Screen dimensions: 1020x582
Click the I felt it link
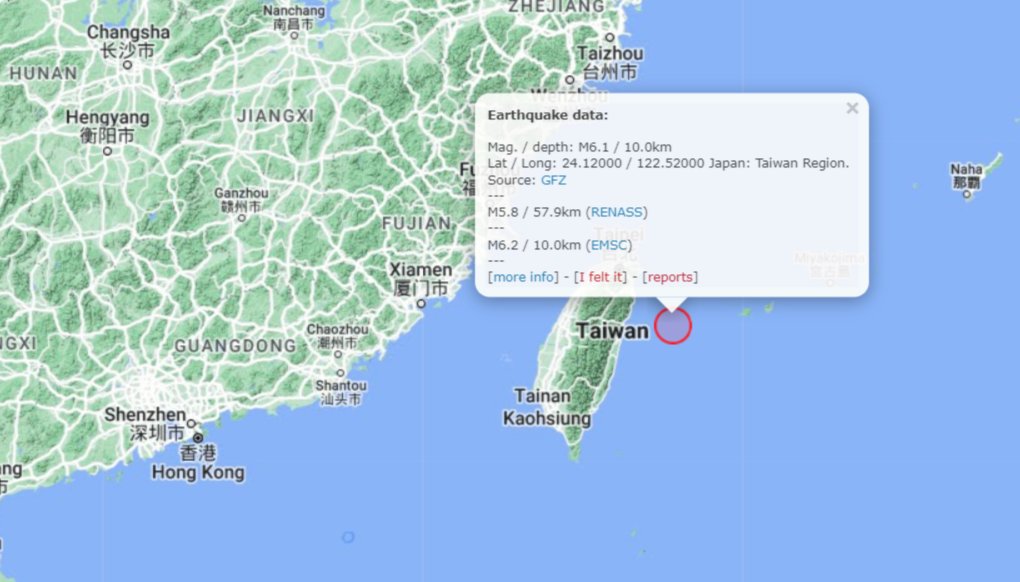pyautogui.click(x=600, y=277)
